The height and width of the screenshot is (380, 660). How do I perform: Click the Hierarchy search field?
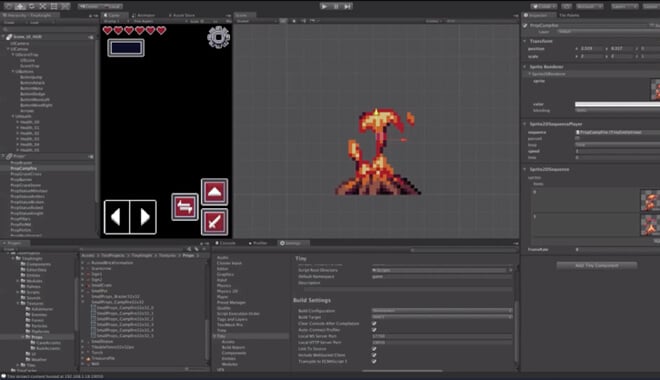point(49,29)
